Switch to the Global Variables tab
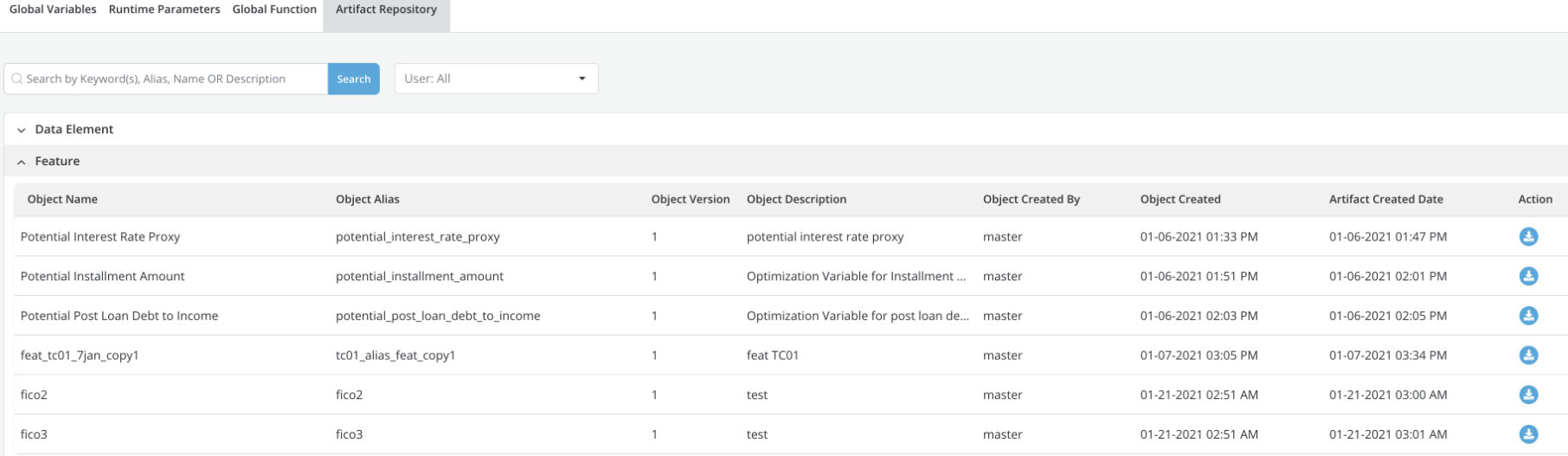 [x=53, y=10]
